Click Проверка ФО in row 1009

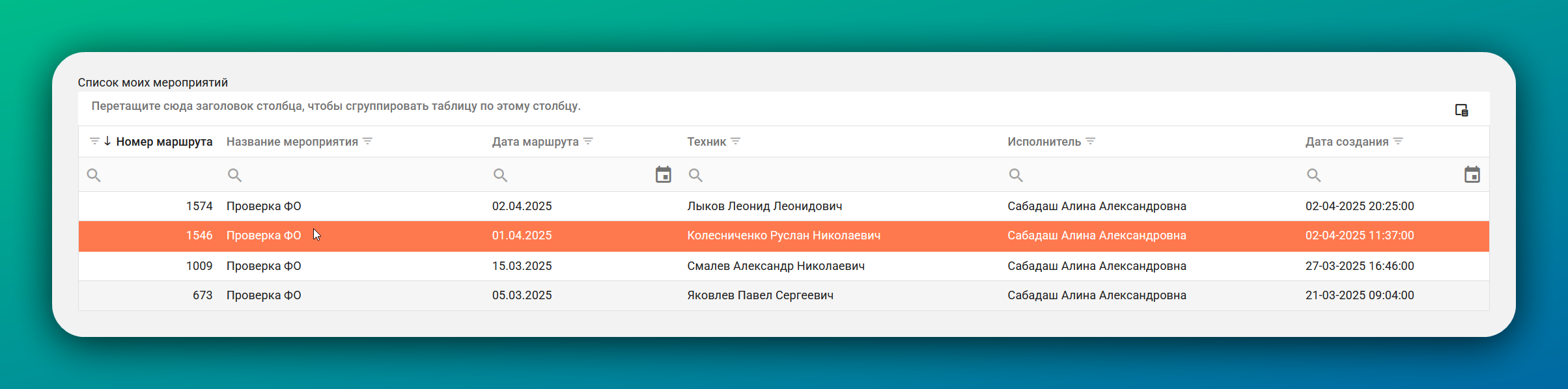point(264,266)
